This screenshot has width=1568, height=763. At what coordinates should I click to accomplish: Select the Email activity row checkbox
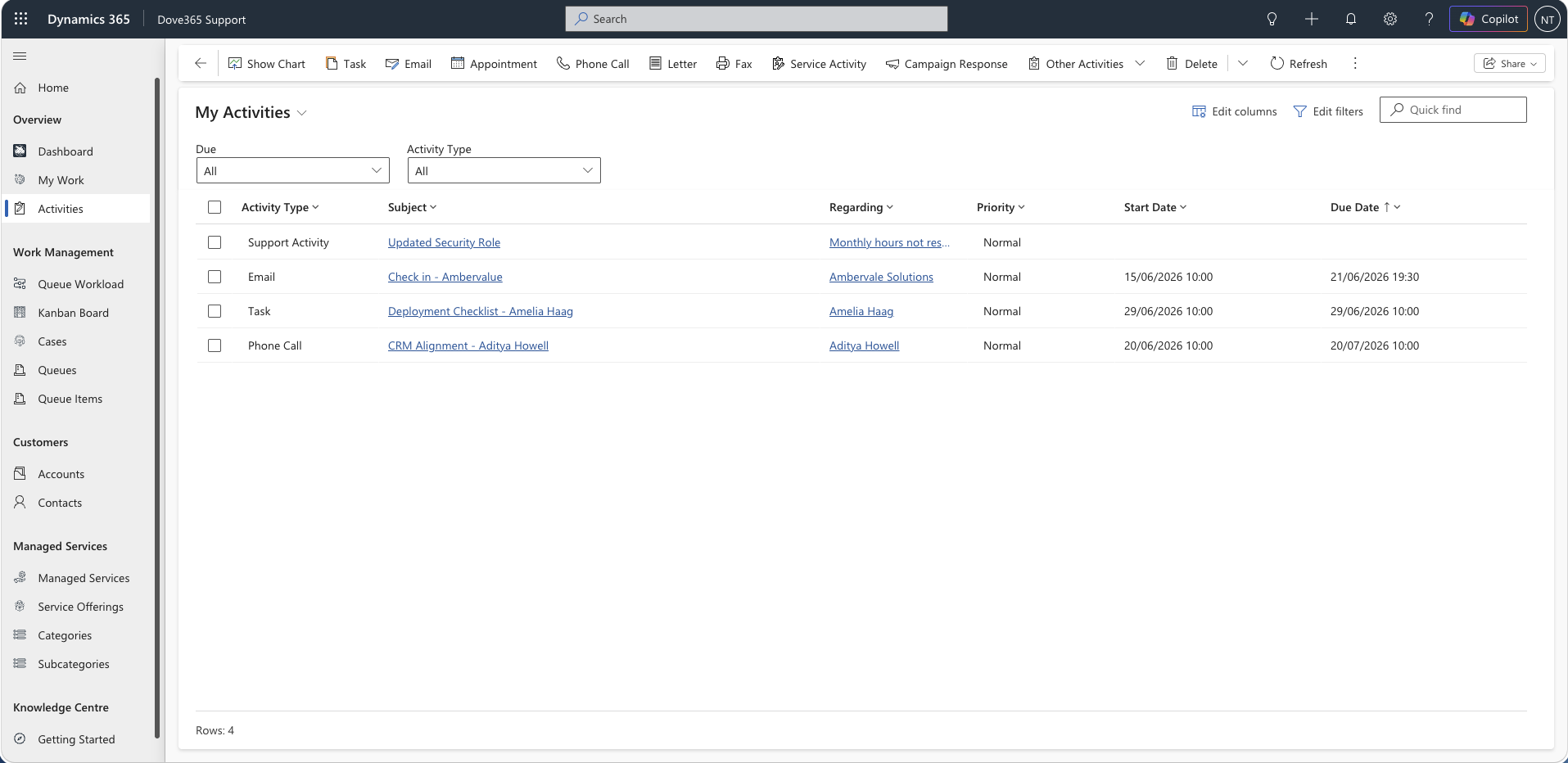click(215, 277)
